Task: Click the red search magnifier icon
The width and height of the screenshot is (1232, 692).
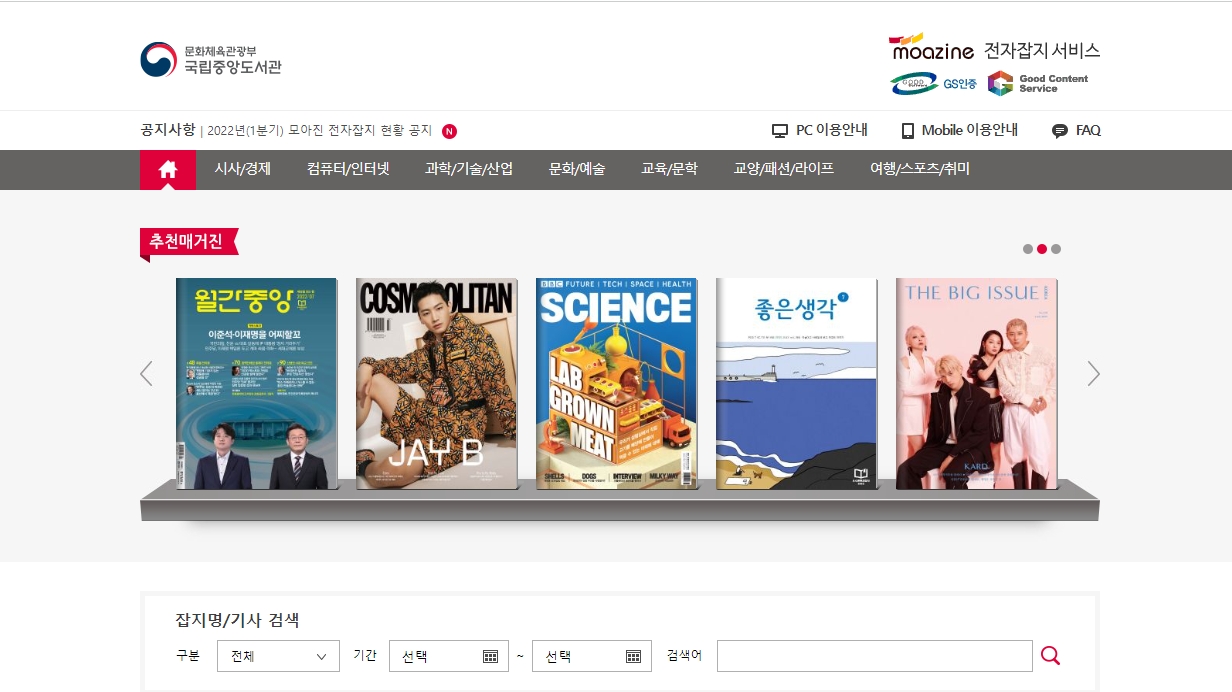Action: pyautogui.click(x=1050, y=656)
